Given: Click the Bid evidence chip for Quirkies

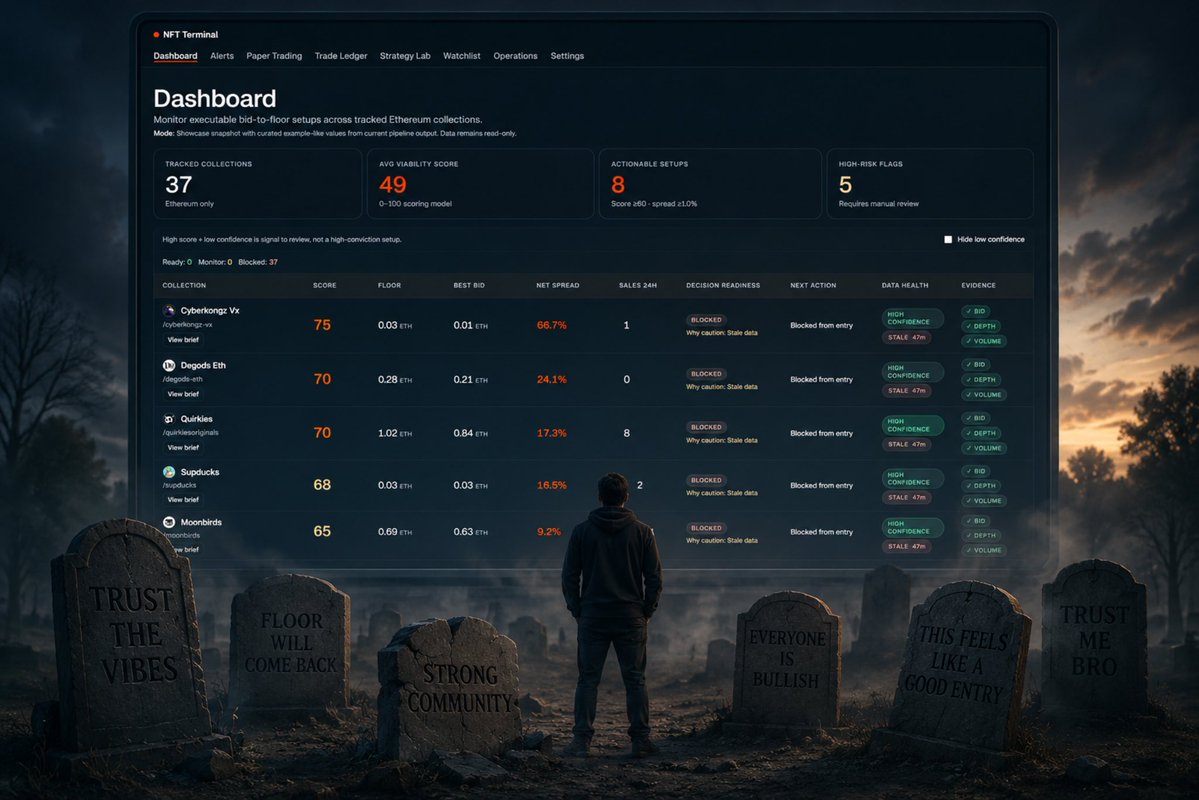Looking at the screenshot, I should [975, 418].
